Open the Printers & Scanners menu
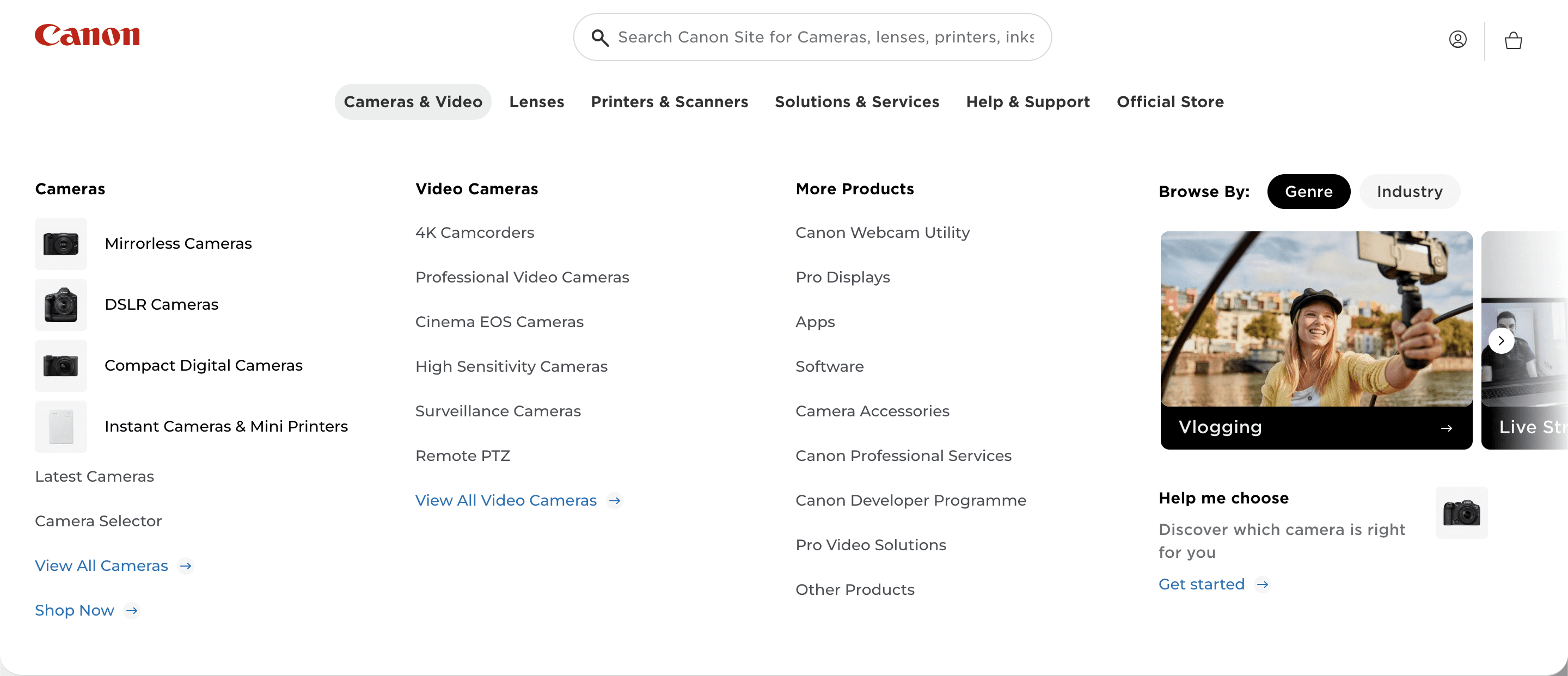 (x=669, y=102)
